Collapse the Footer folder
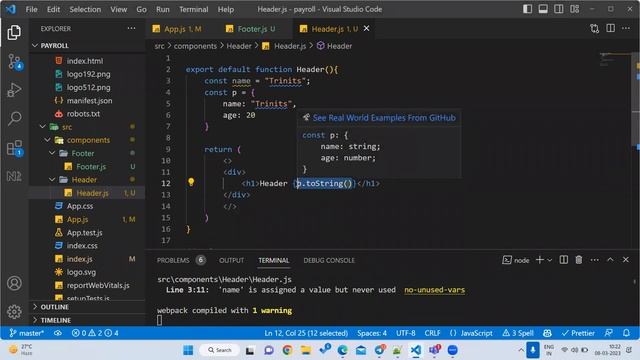 tap(52, 153)
